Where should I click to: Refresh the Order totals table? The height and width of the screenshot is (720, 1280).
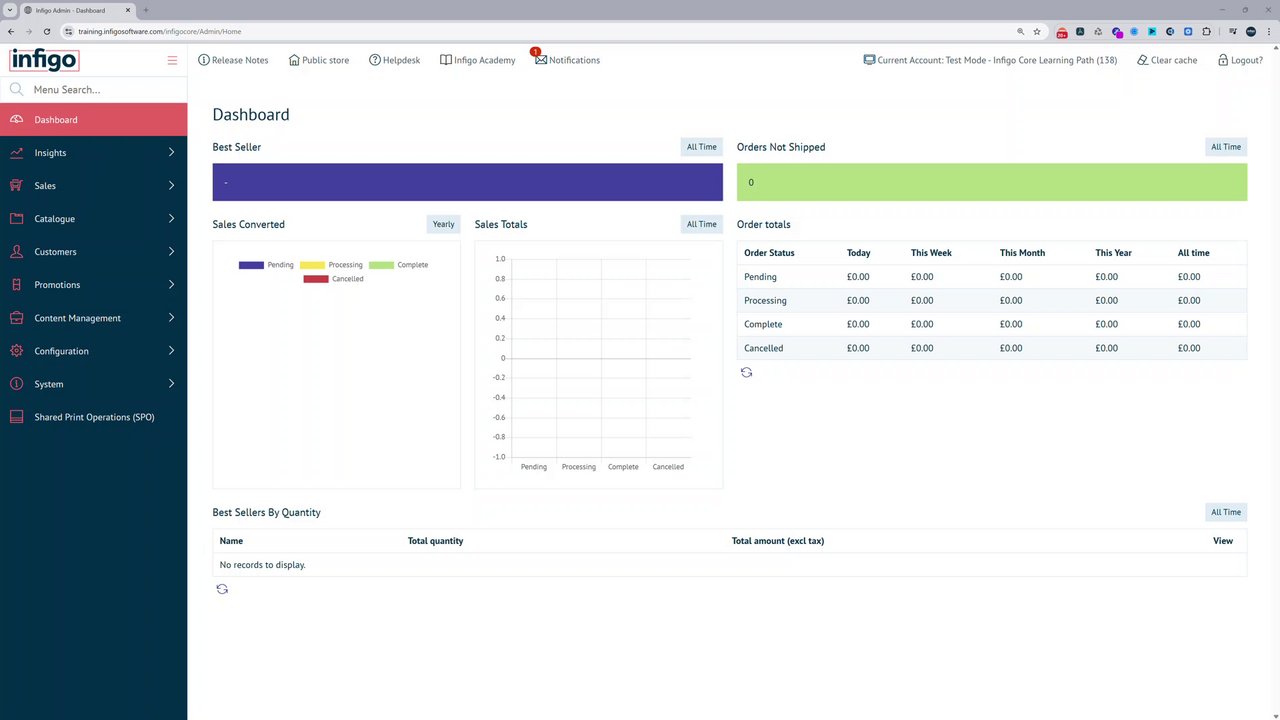click(746, 372)
